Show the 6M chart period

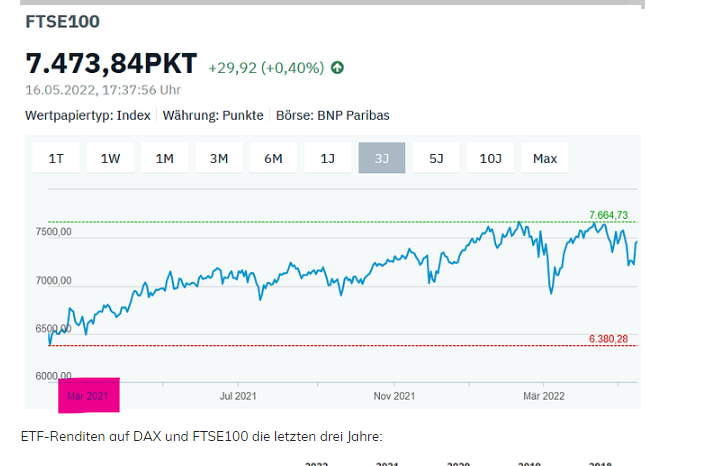coord(273,158)
